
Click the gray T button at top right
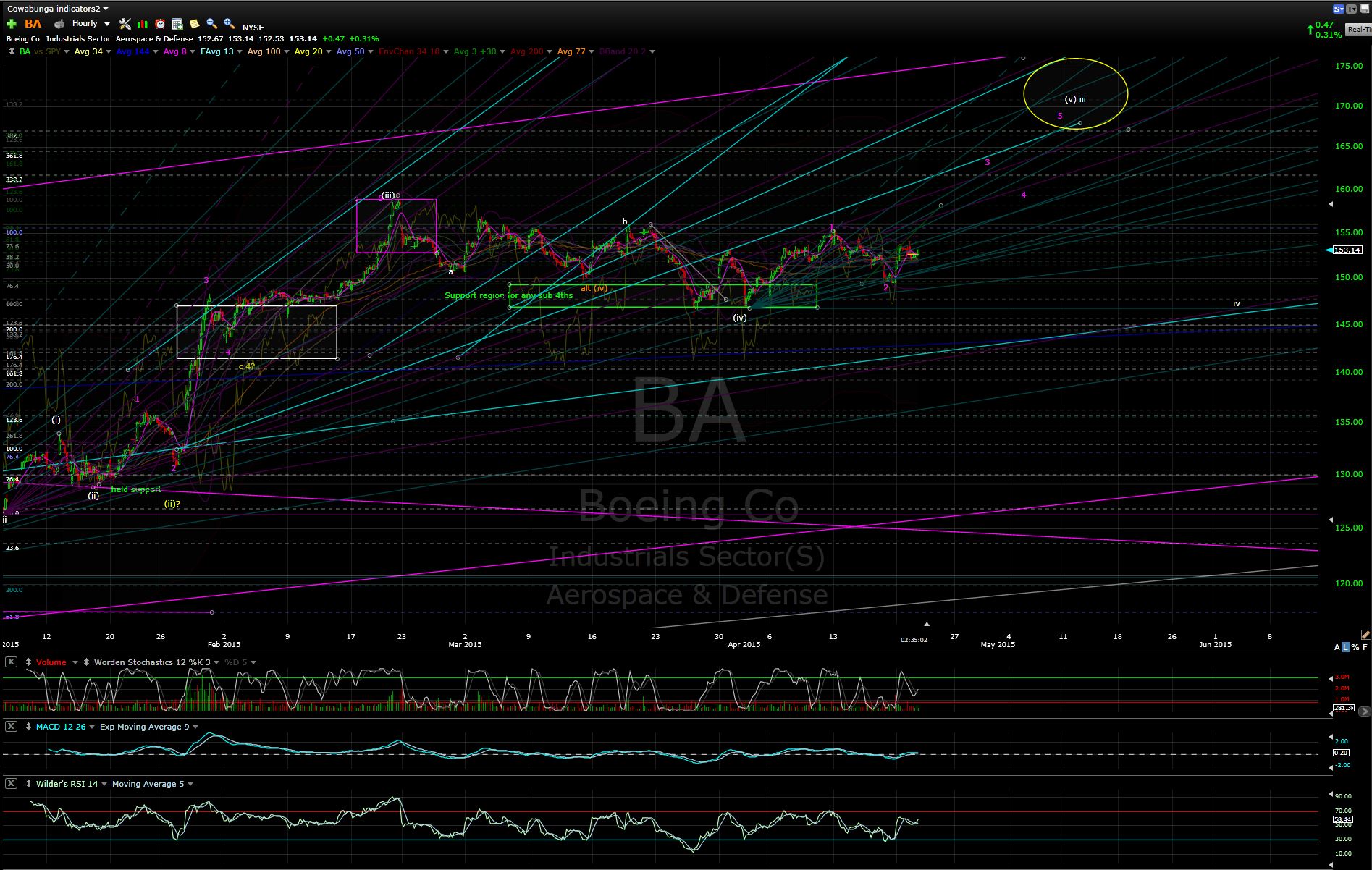1350,9
